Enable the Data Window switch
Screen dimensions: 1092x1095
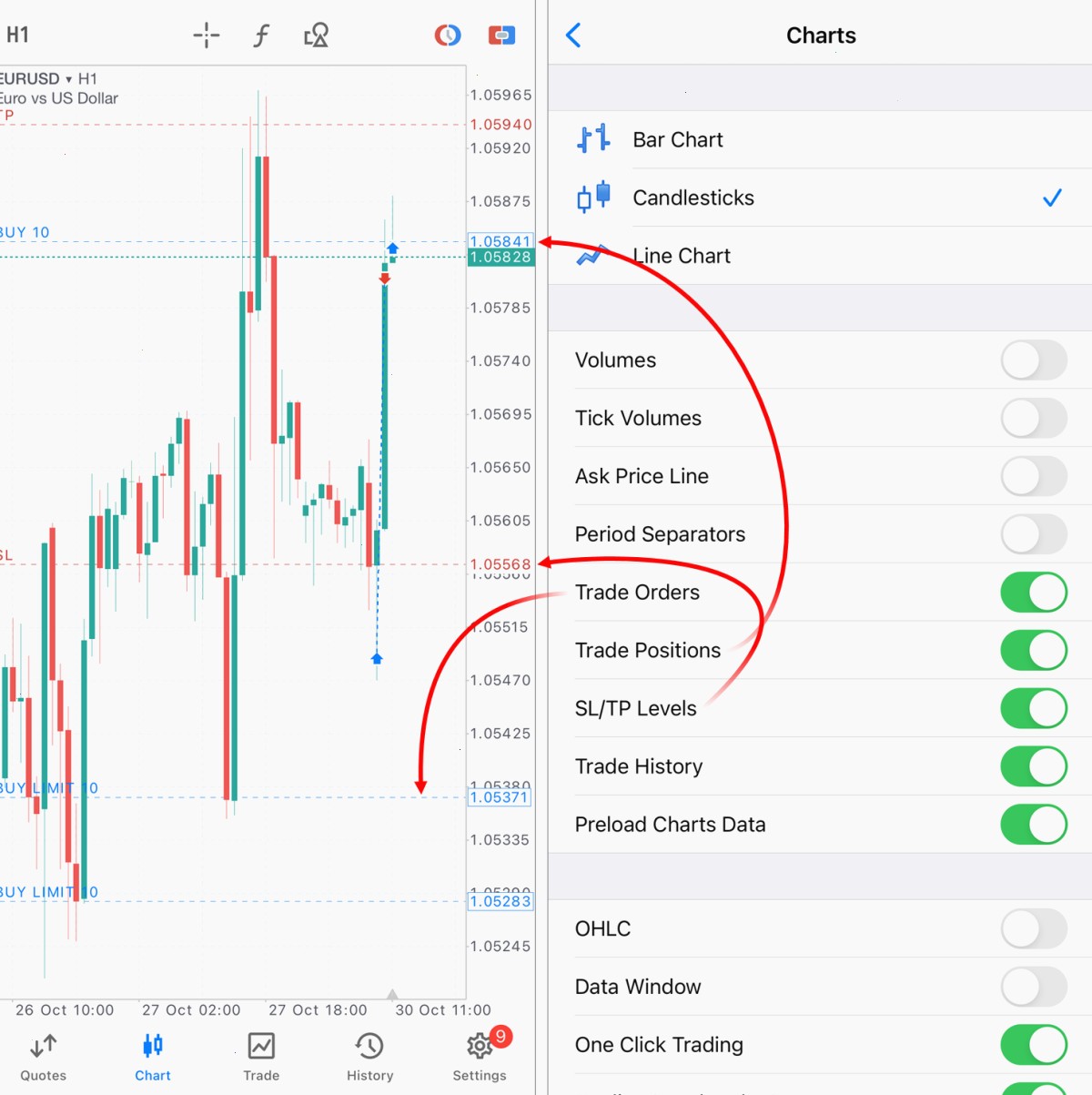pos(1034,987)
